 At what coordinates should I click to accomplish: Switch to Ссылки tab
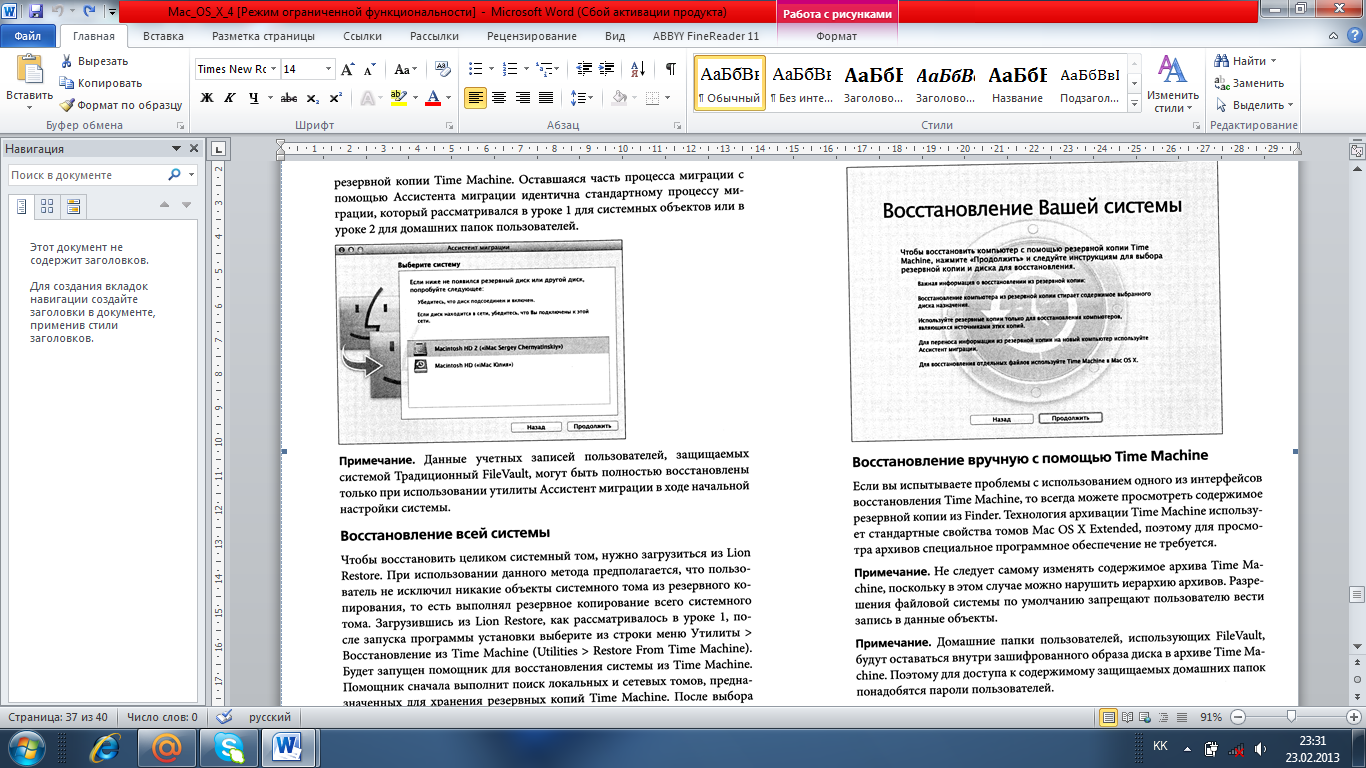click(362, 36)
